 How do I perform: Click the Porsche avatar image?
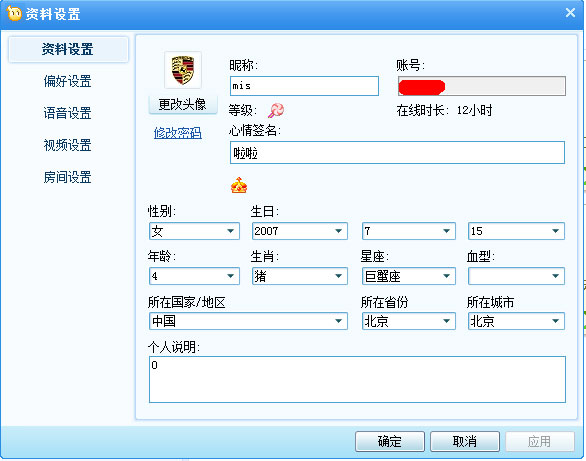coord(183,70)
